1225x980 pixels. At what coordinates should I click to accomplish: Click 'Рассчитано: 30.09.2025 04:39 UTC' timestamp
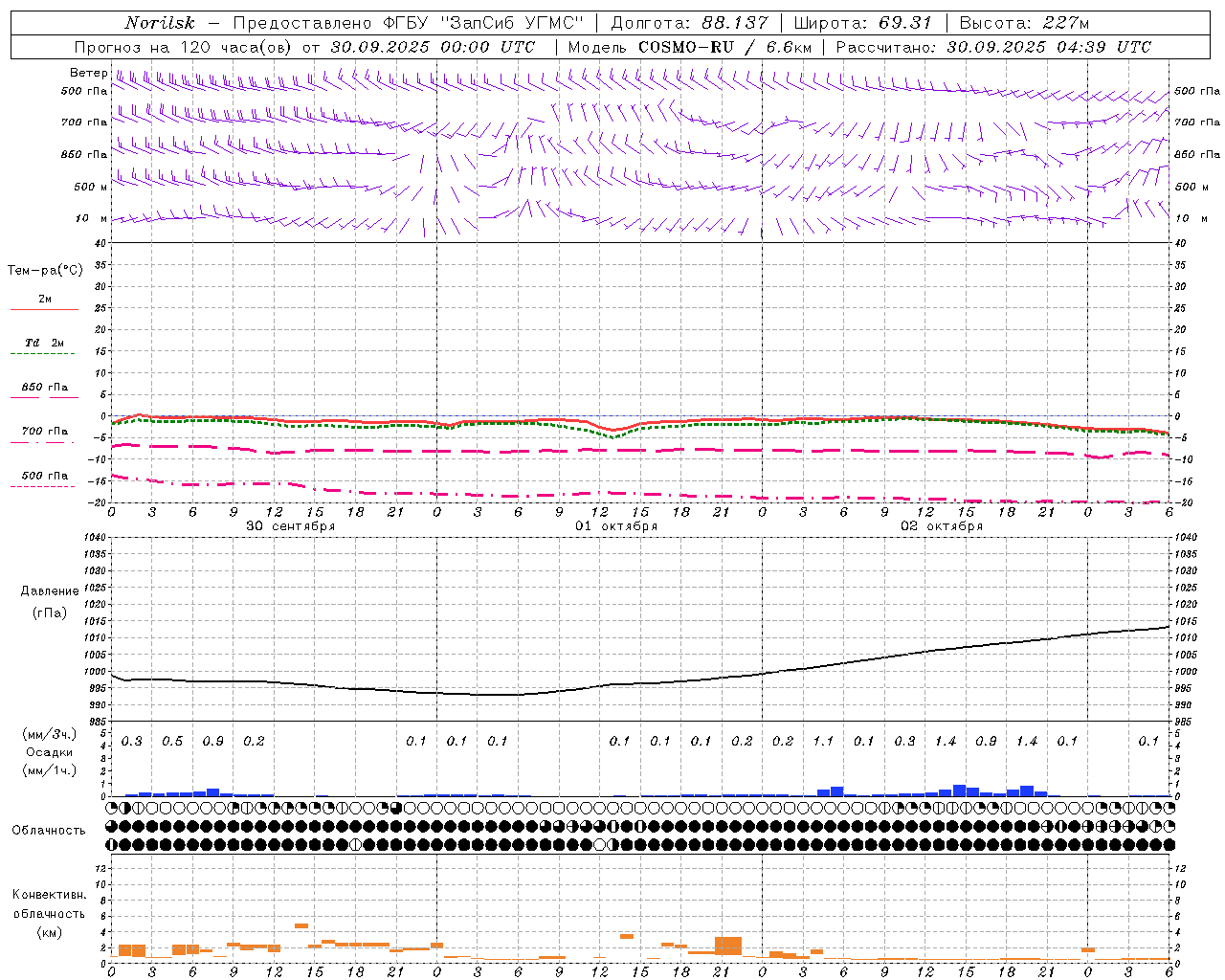pyautogui.click(x=993, y=47)
